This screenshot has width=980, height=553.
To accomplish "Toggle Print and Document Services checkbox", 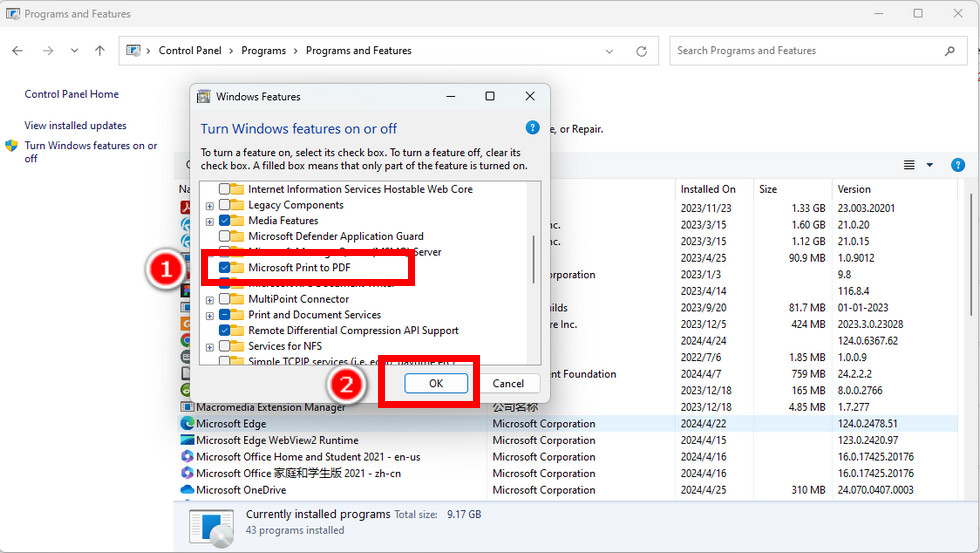I will point(224,314).
